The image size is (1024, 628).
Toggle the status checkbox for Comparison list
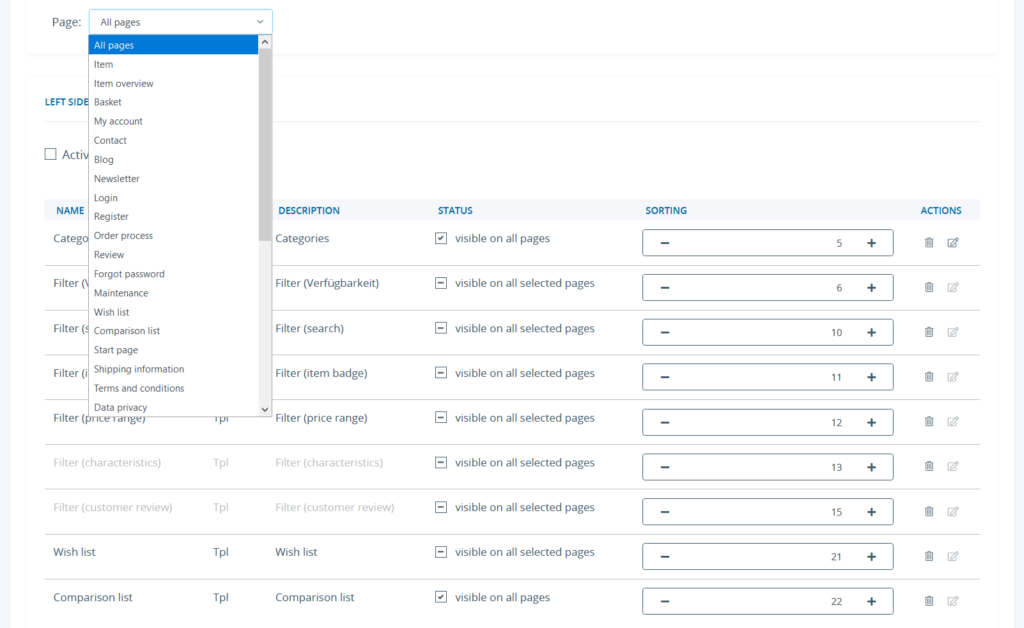tap(441, 596)
